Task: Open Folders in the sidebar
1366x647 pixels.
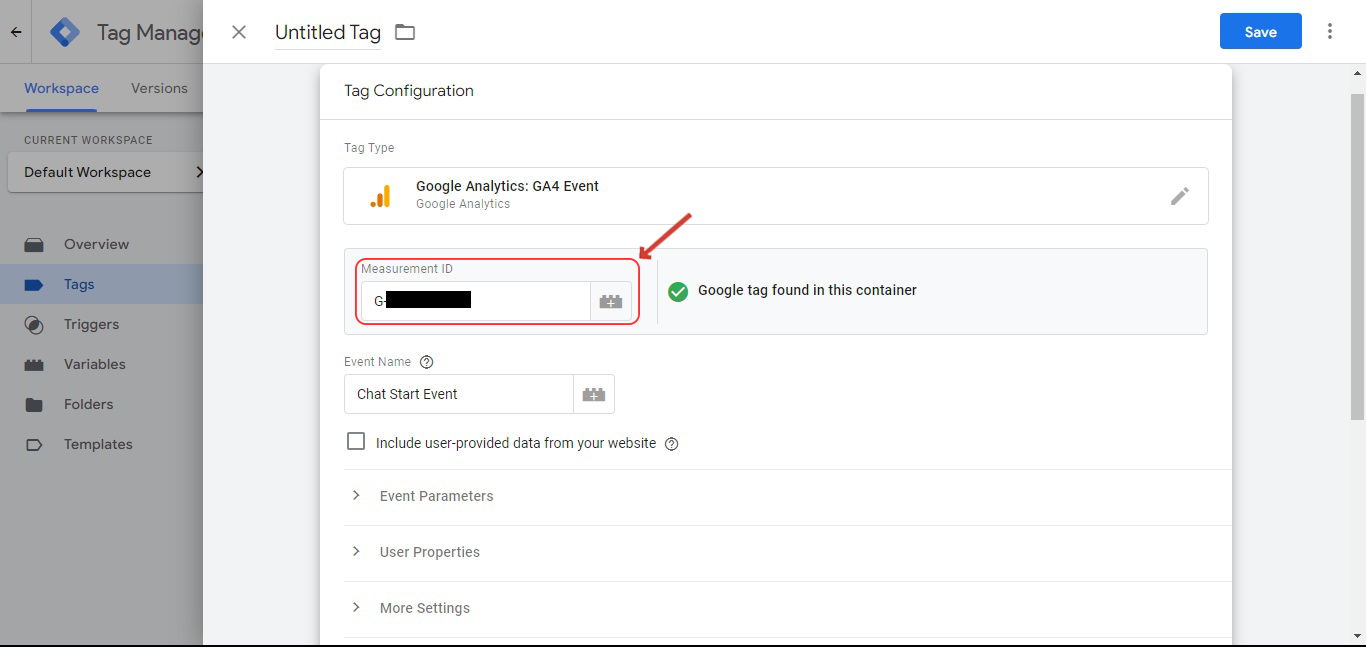Action: click(101, 404)
